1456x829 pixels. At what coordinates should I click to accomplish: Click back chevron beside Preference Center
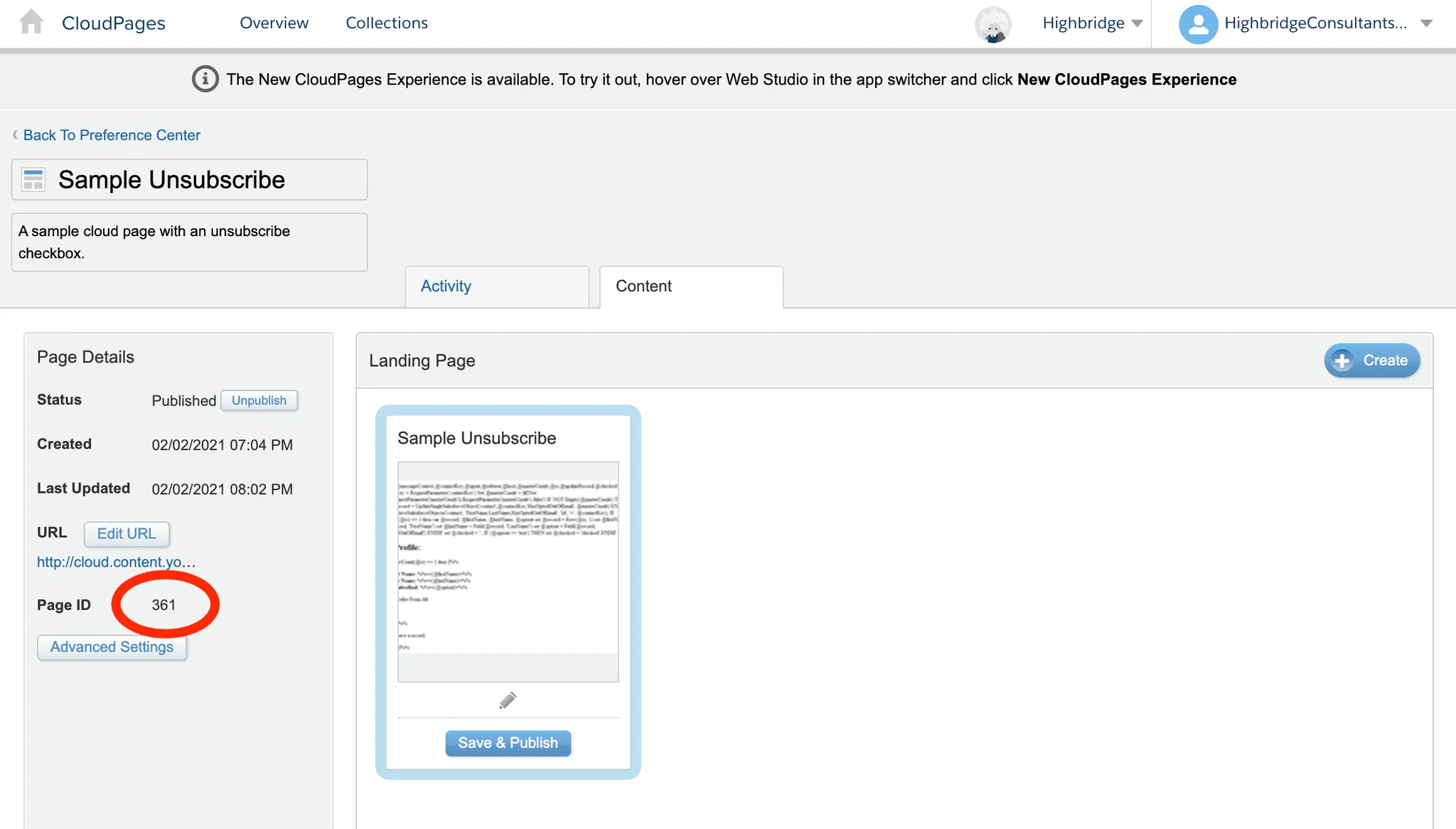[x=15, y=135]
